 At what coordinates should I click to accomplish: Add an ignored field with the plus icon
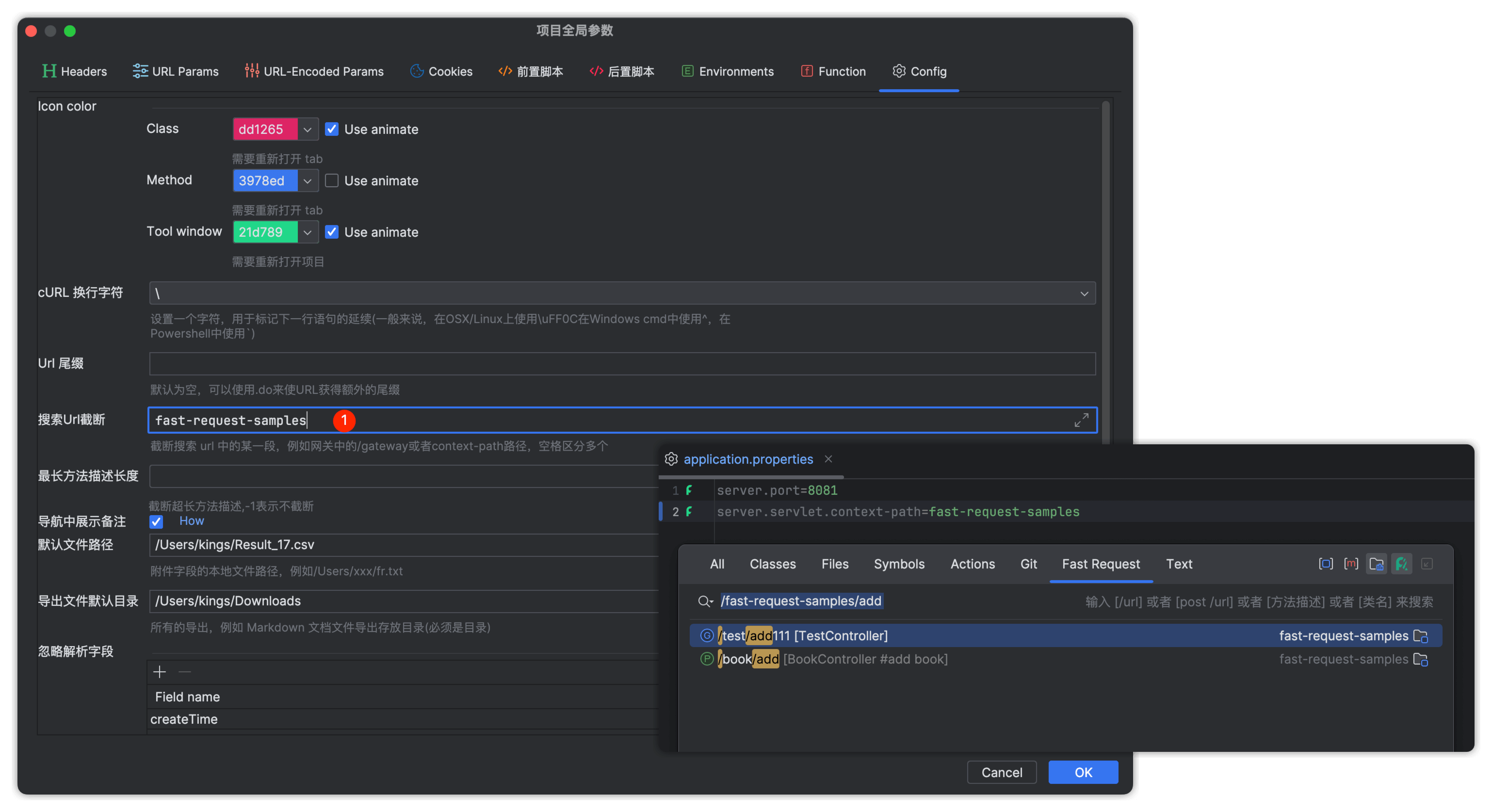(159, 671)
